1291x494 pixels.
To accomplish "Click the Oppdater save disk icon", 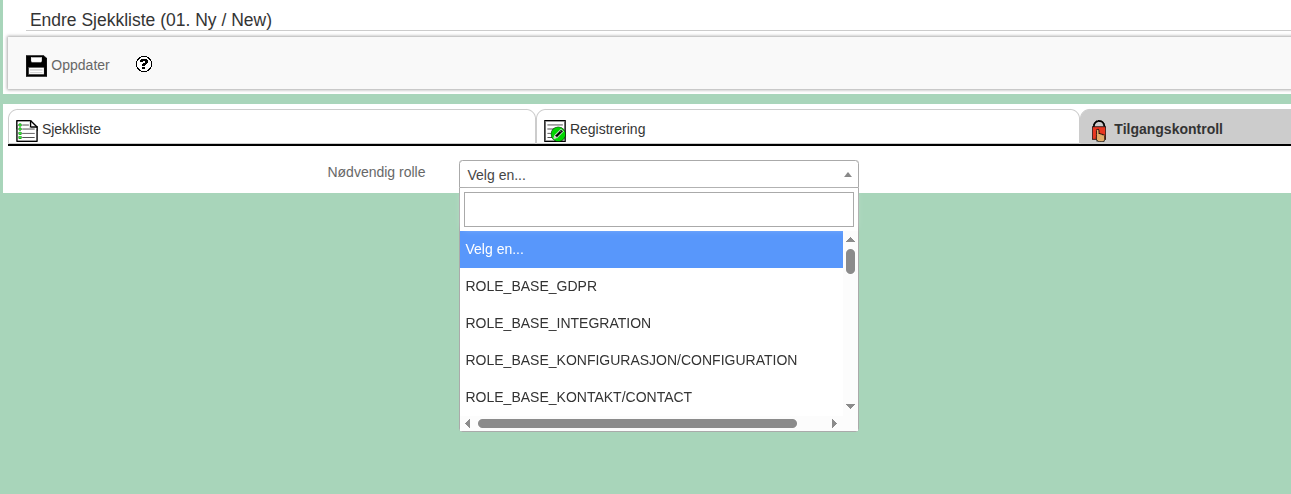I will (x=36, y=66).
